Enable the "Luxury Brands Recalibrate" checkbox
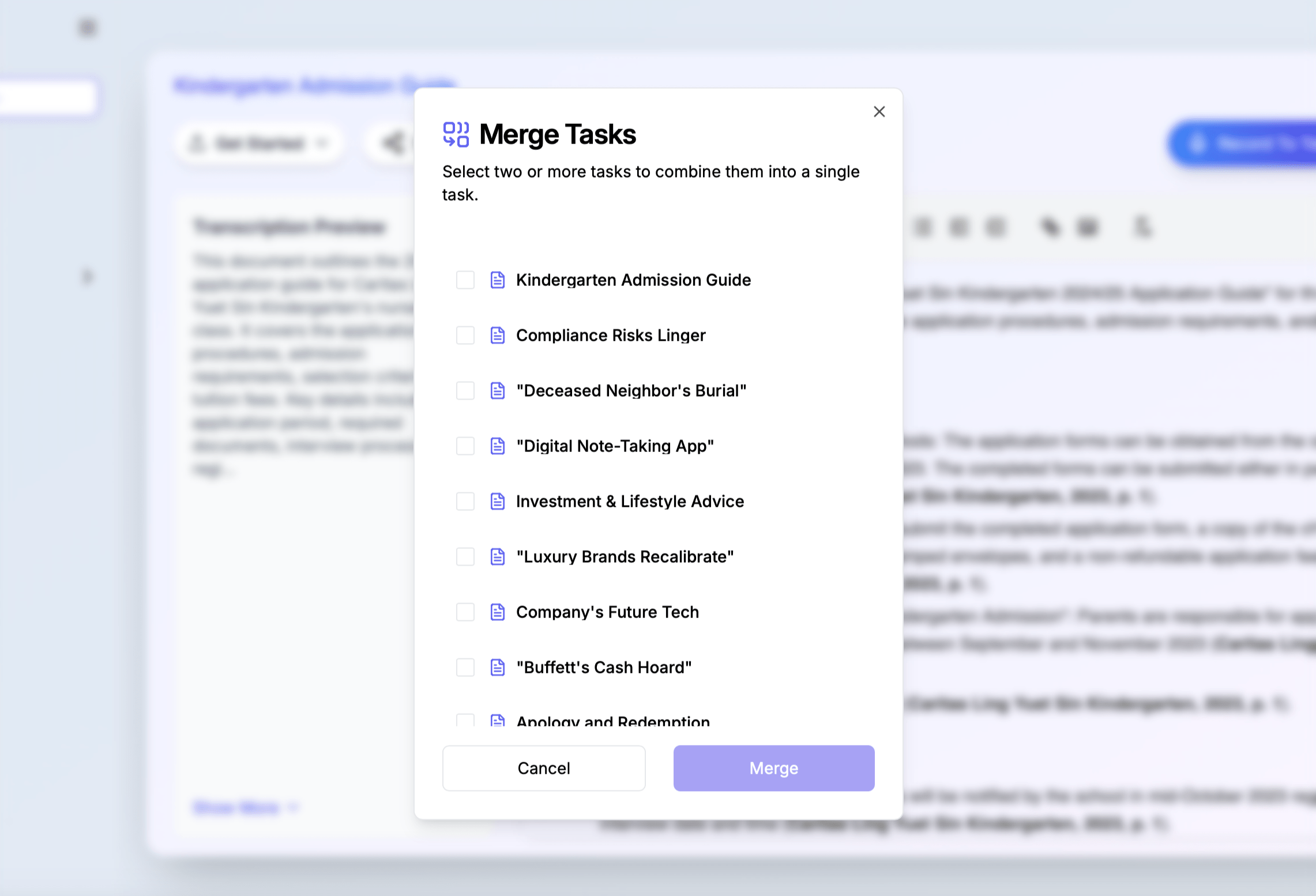Screen dimensions: 1316x896 pyautogui.click(x=465, y=556)
